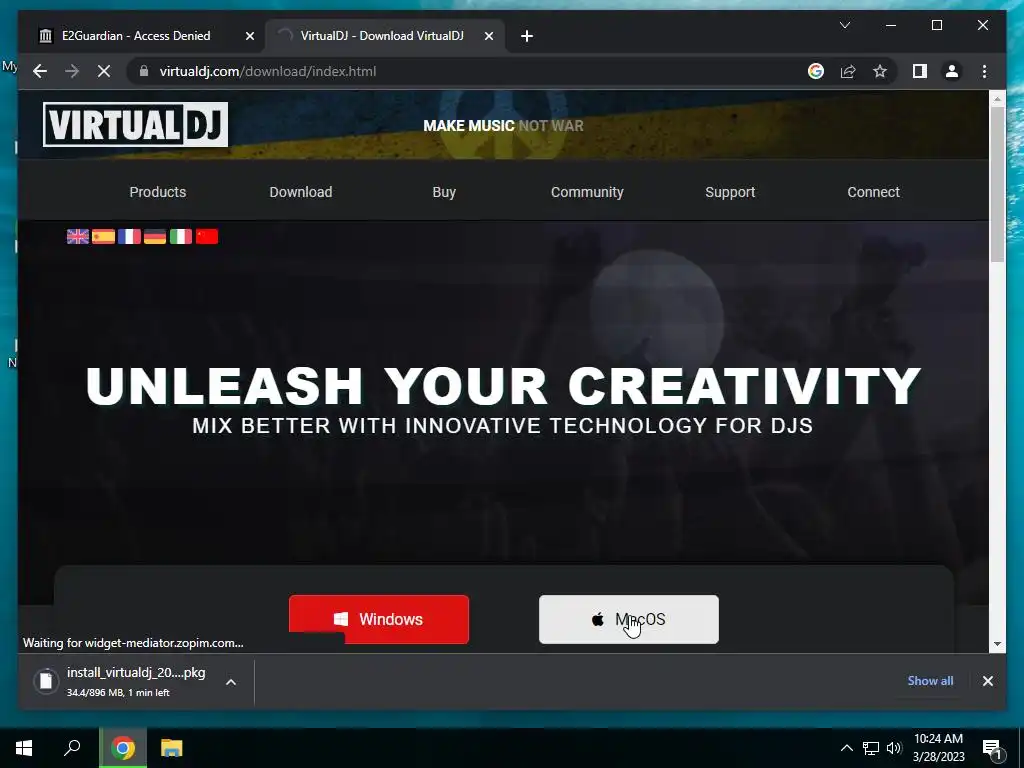Select the French flag language icon
Screen dimensions: 1024x768
(129, 236)
